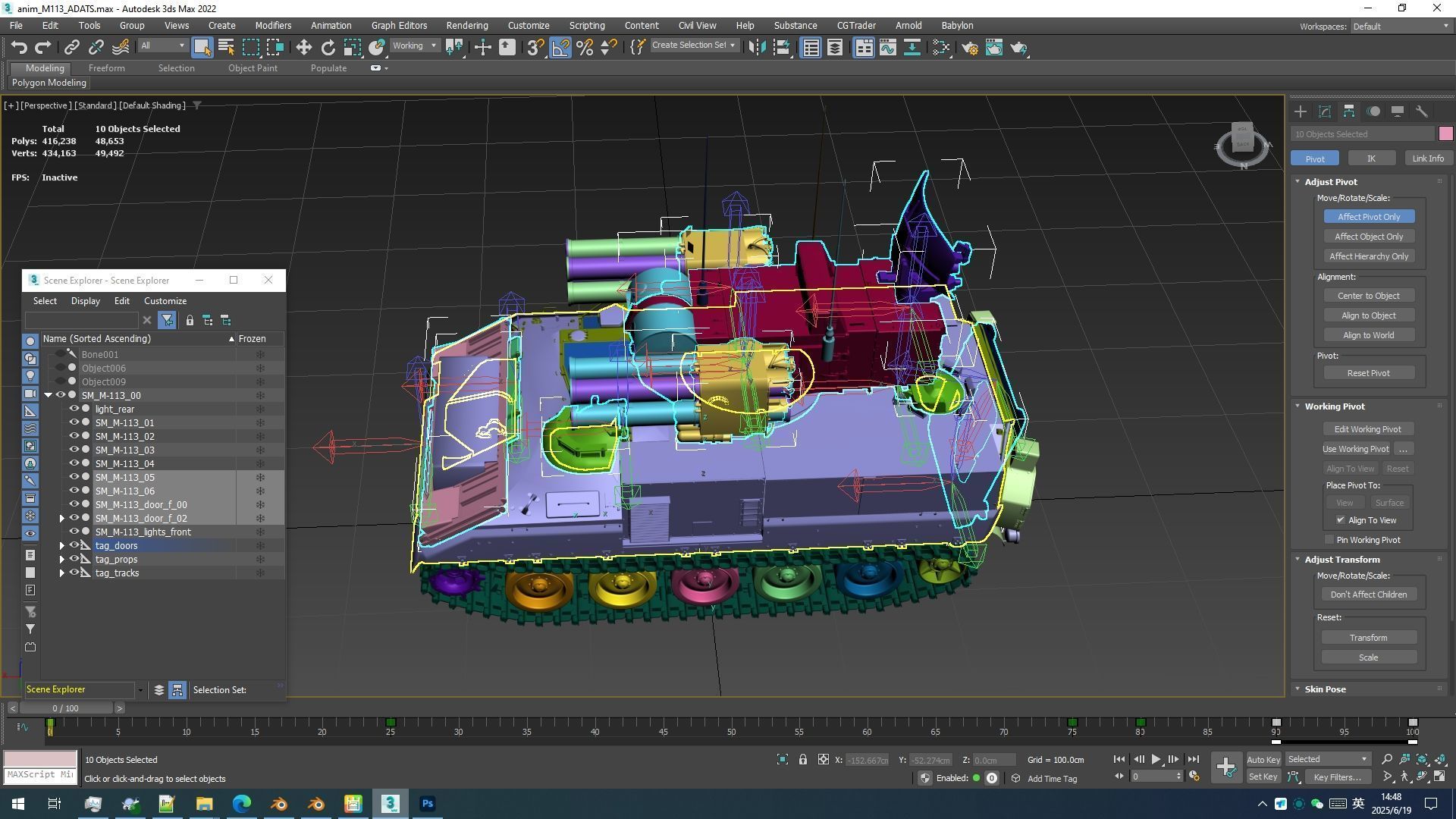The height and width of the screenshot is (819, 1456).
Task: Open the Rendering menu
Action: [466, 25]
